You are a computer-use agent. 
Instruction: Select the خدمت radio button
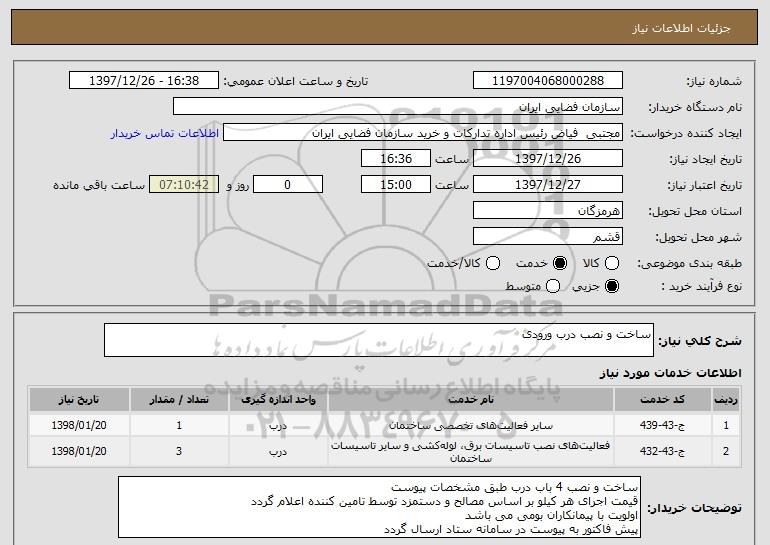[560, 263]
